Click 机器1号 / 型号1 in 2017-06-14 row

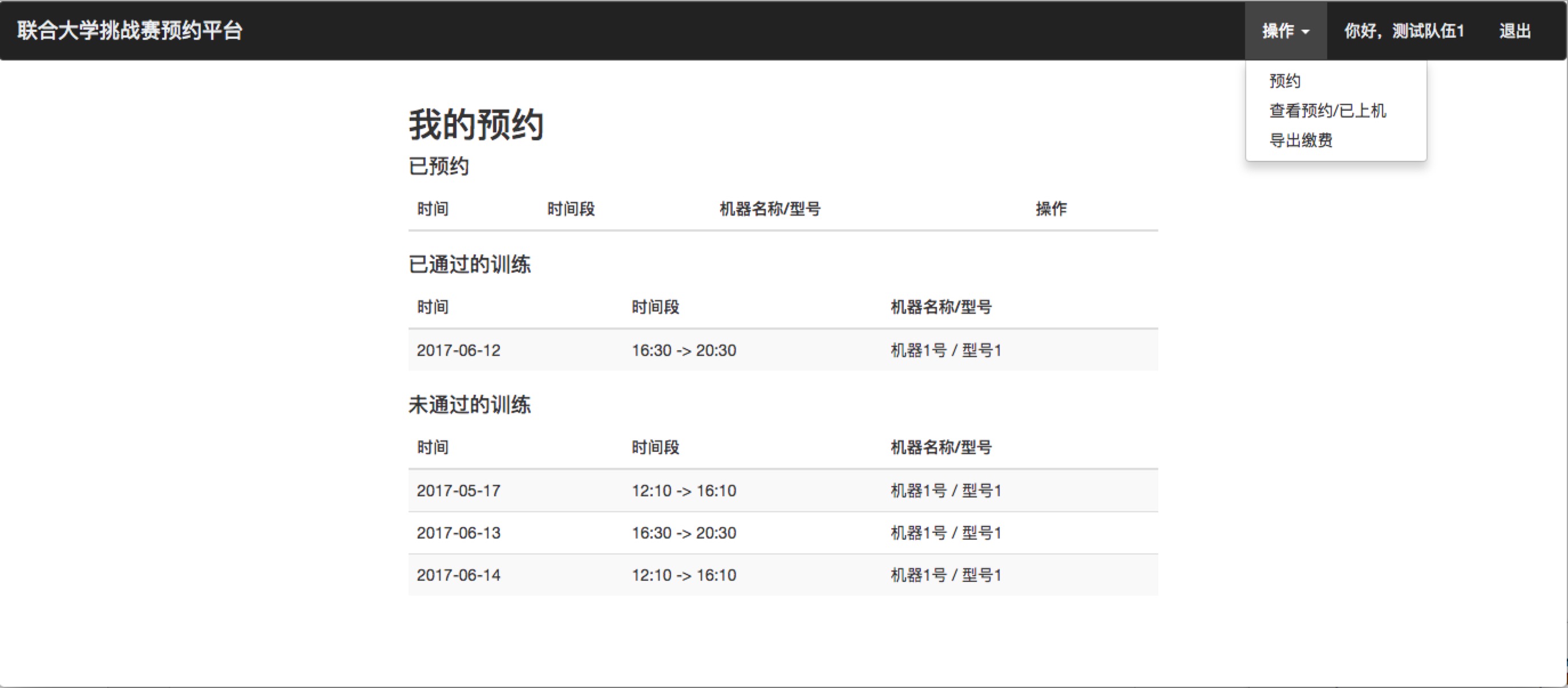coord(946,575)
